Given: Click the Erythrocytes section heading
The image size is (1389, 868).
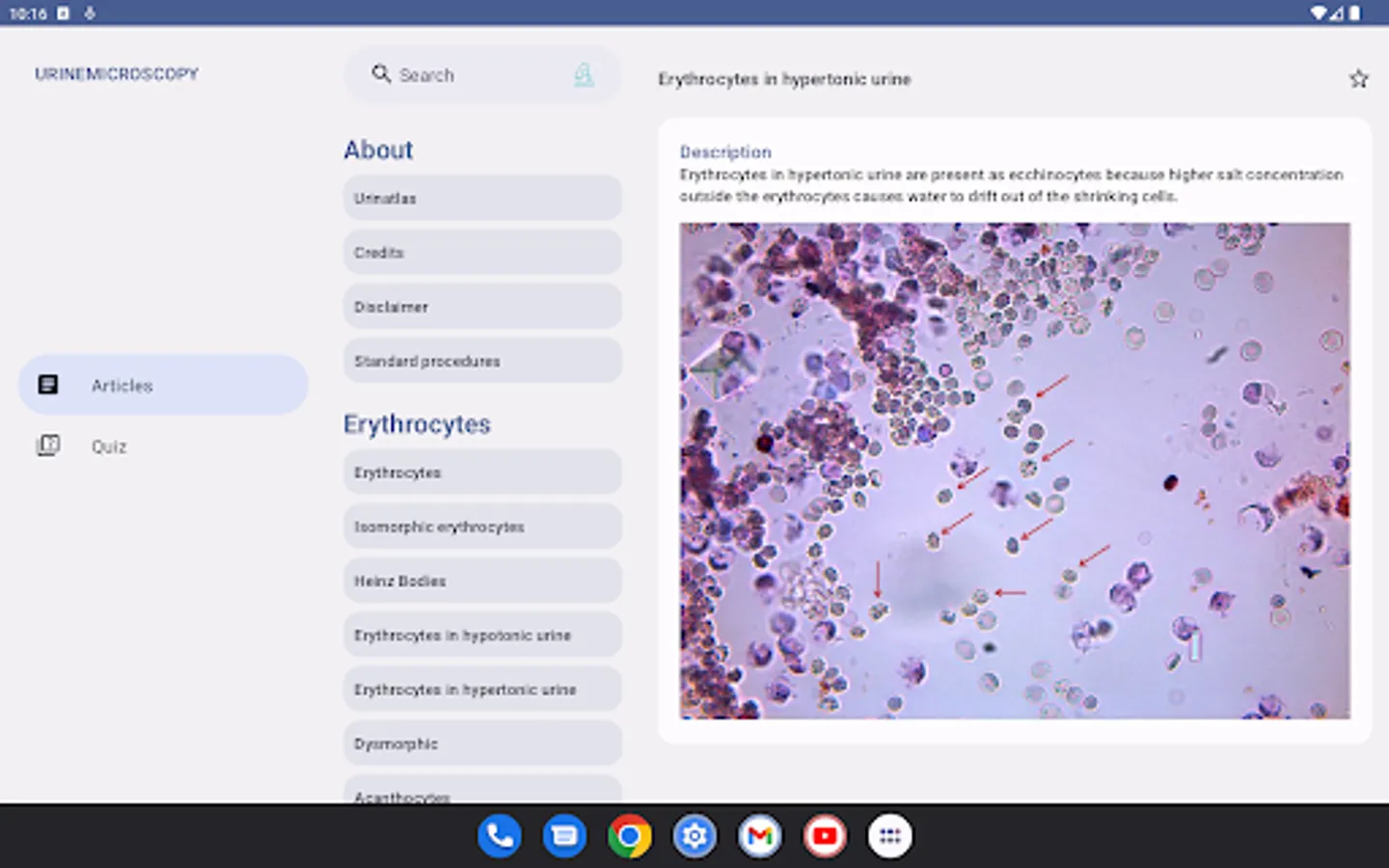Looking at the screenshot, I should 417,424.
